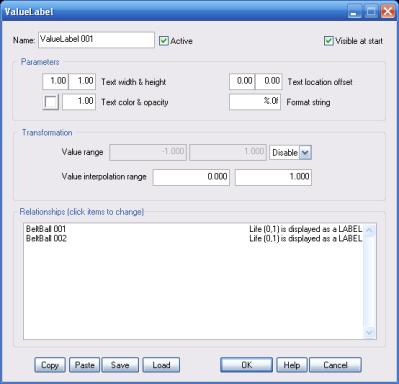The width and height of the screenshot is (399, 384).
Task: Toggle the Active checkbox
Action: point(164,41)
